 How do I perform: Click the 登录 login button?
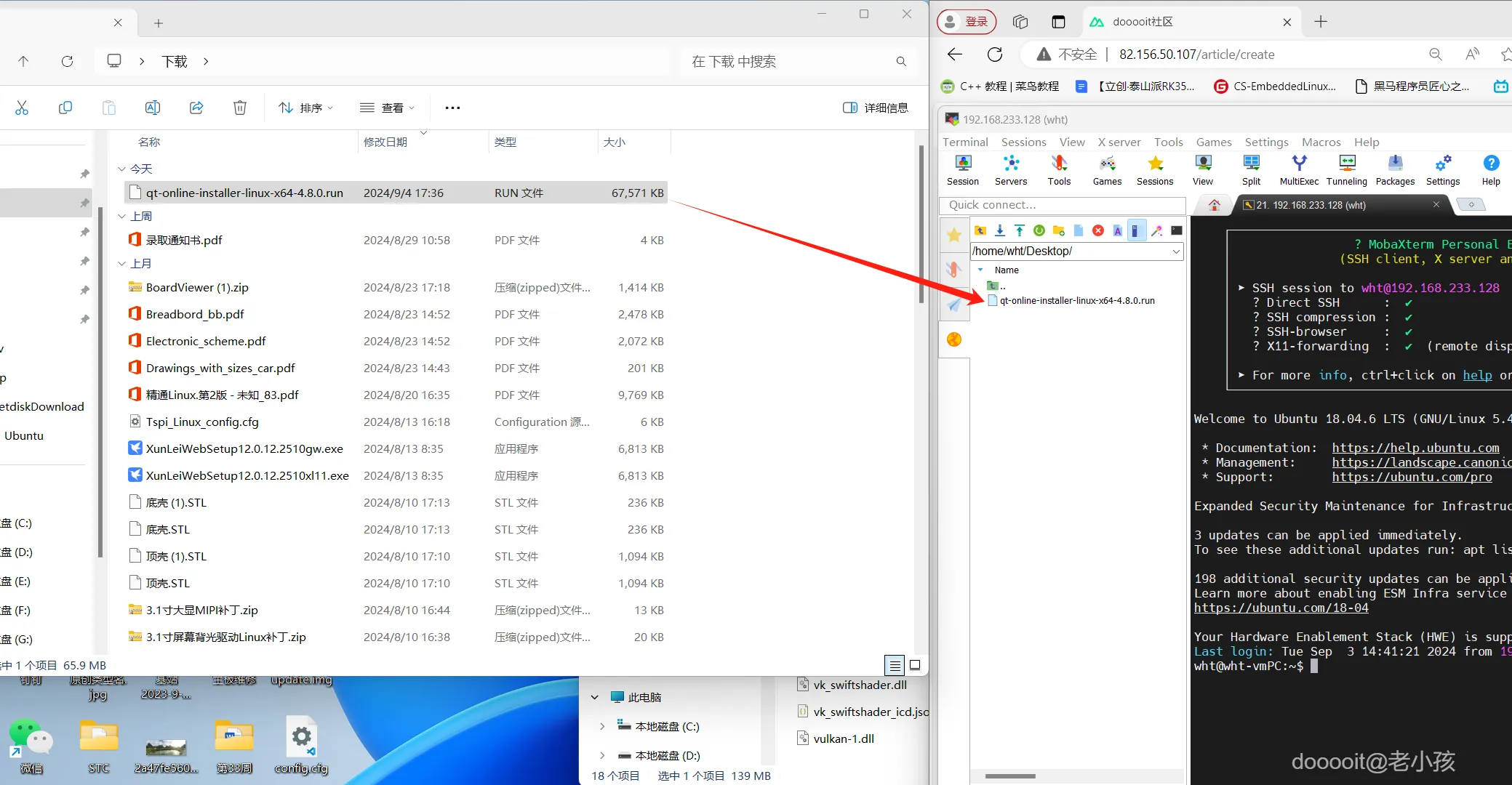[x=967, y=22]
